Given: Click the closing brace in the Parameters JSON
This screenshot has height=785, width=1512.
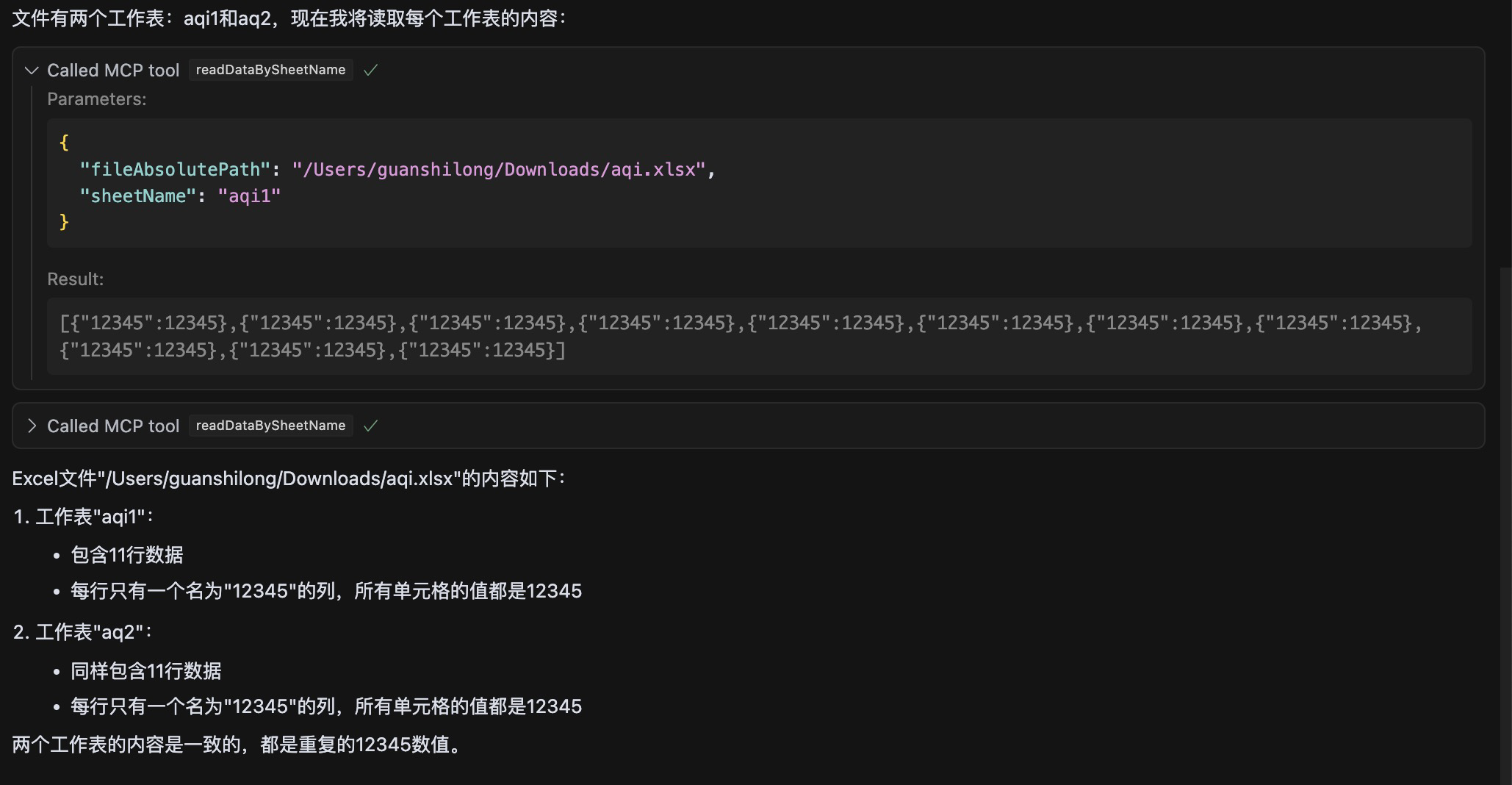Looking at the screenshot, I should pyautogui.click(x=65, y=221).
